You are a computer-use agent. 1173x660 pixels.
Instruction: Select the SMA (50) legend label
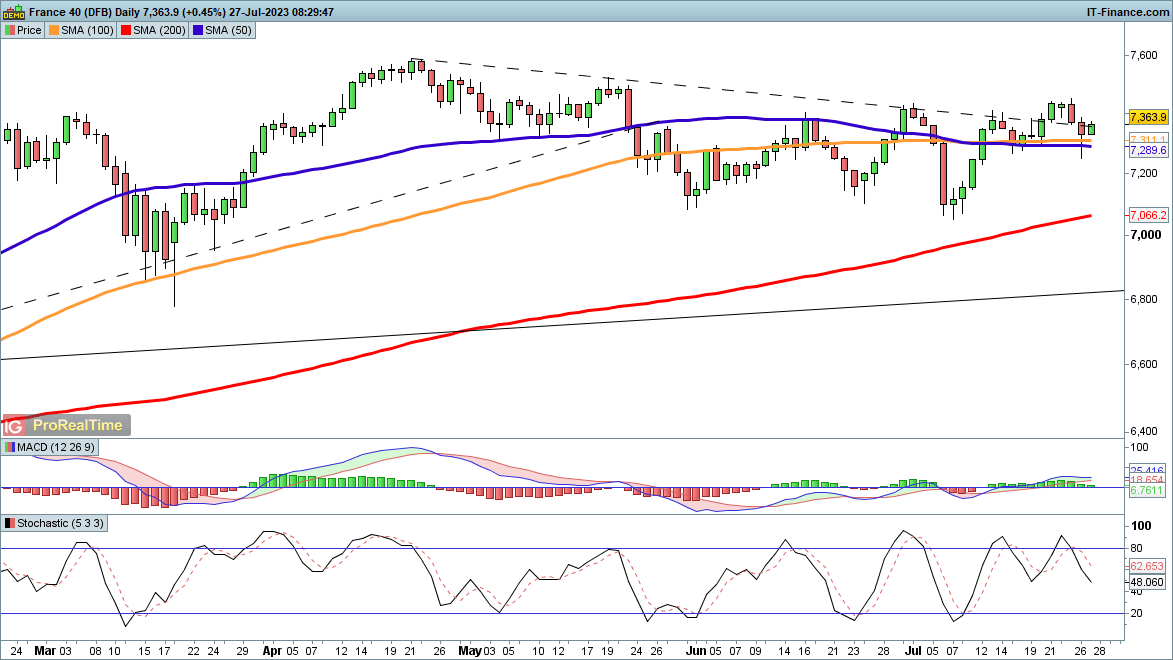(228, 31)
